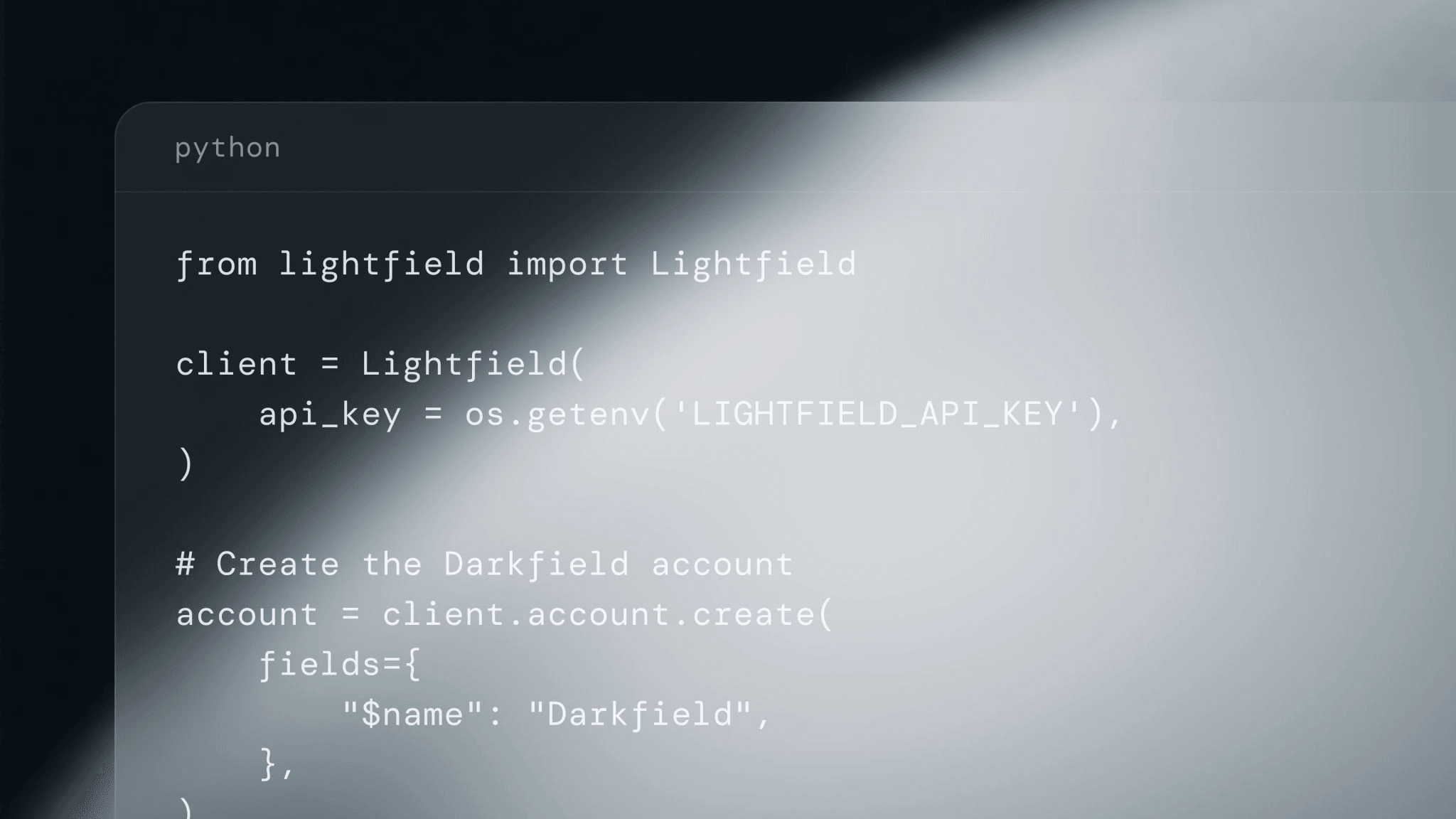The image size is (1456, 819).
Task: Click the equals sign after 'api_key'
Action: tap(433, 414)
